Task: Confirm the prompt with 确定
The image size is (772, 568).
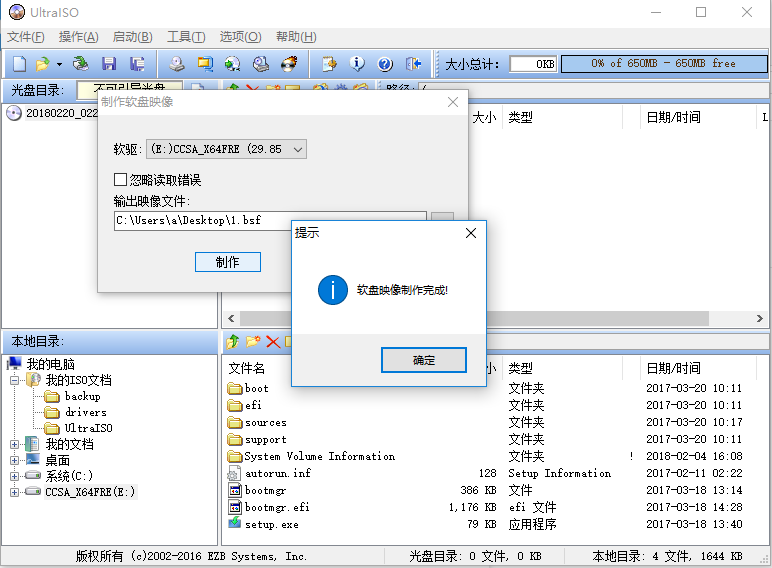Action: [x=423, y=360]
